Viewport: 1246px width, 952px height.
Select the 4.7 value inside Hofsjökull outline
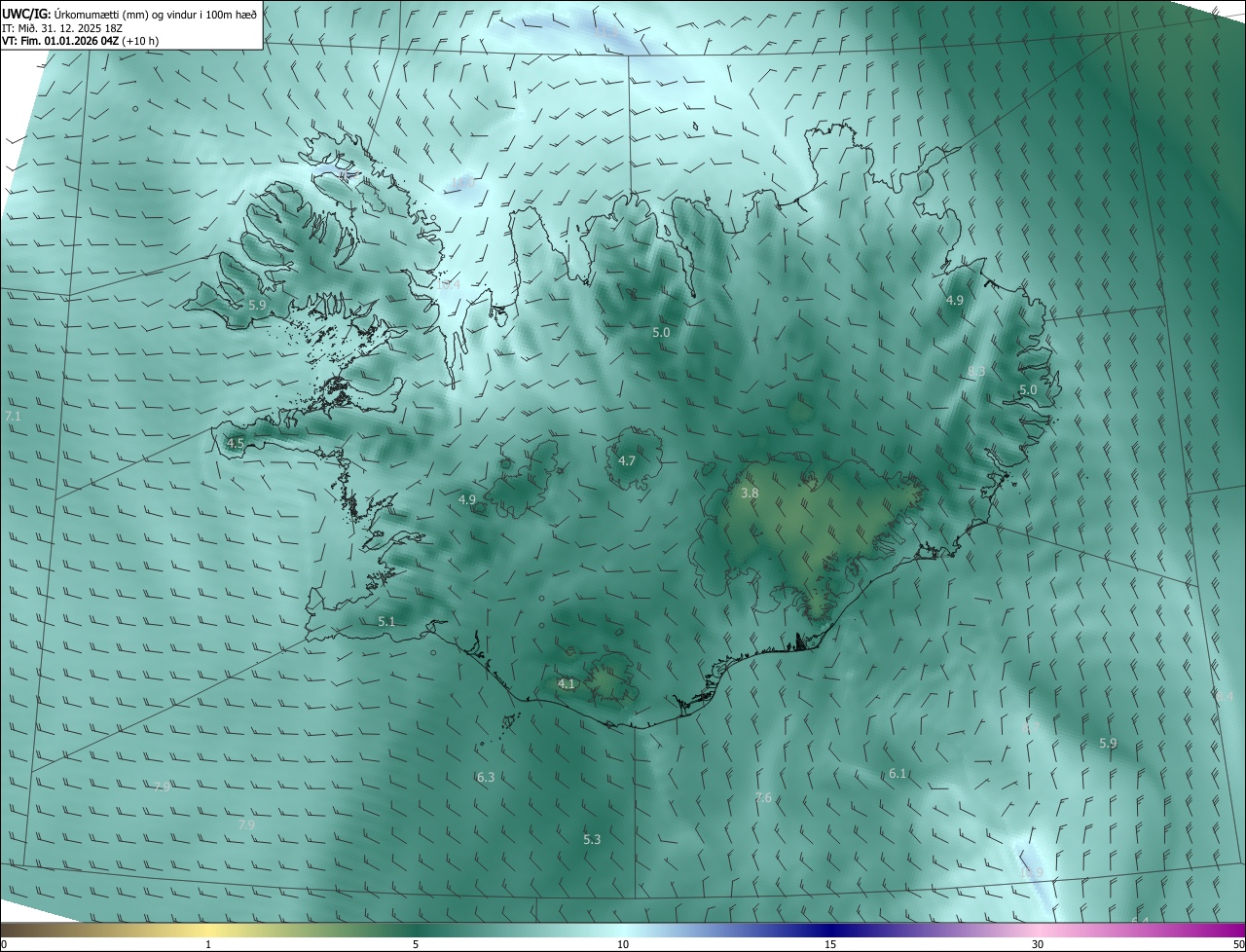627,460
